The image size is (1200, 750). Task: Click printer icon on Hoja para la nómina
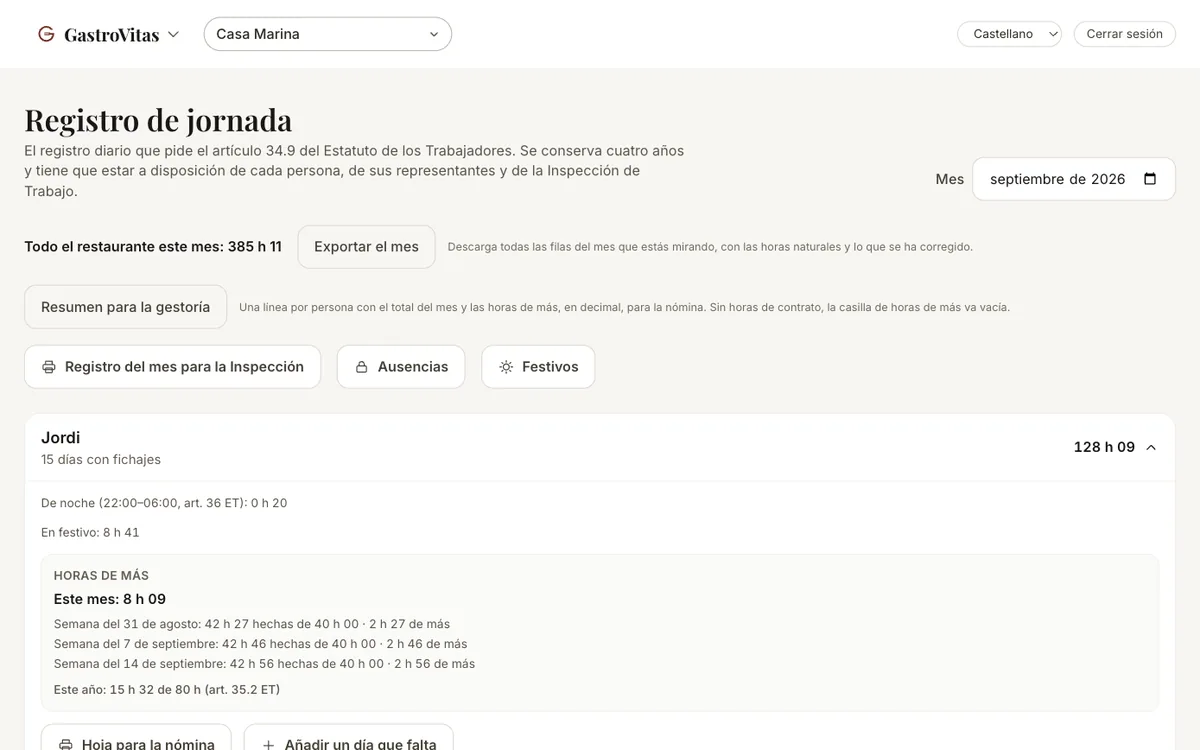point(66,745)
